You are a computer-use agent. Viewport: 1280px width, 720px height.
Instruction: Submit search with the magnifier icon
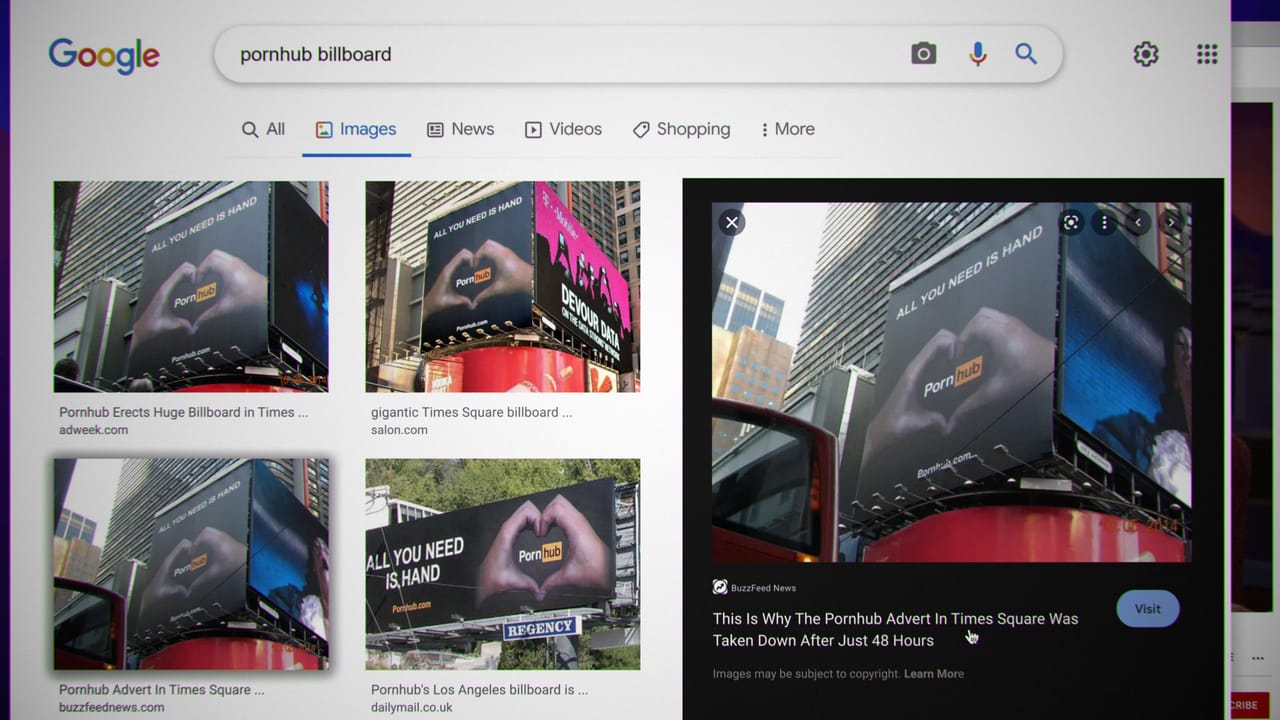pos(1026,54)
